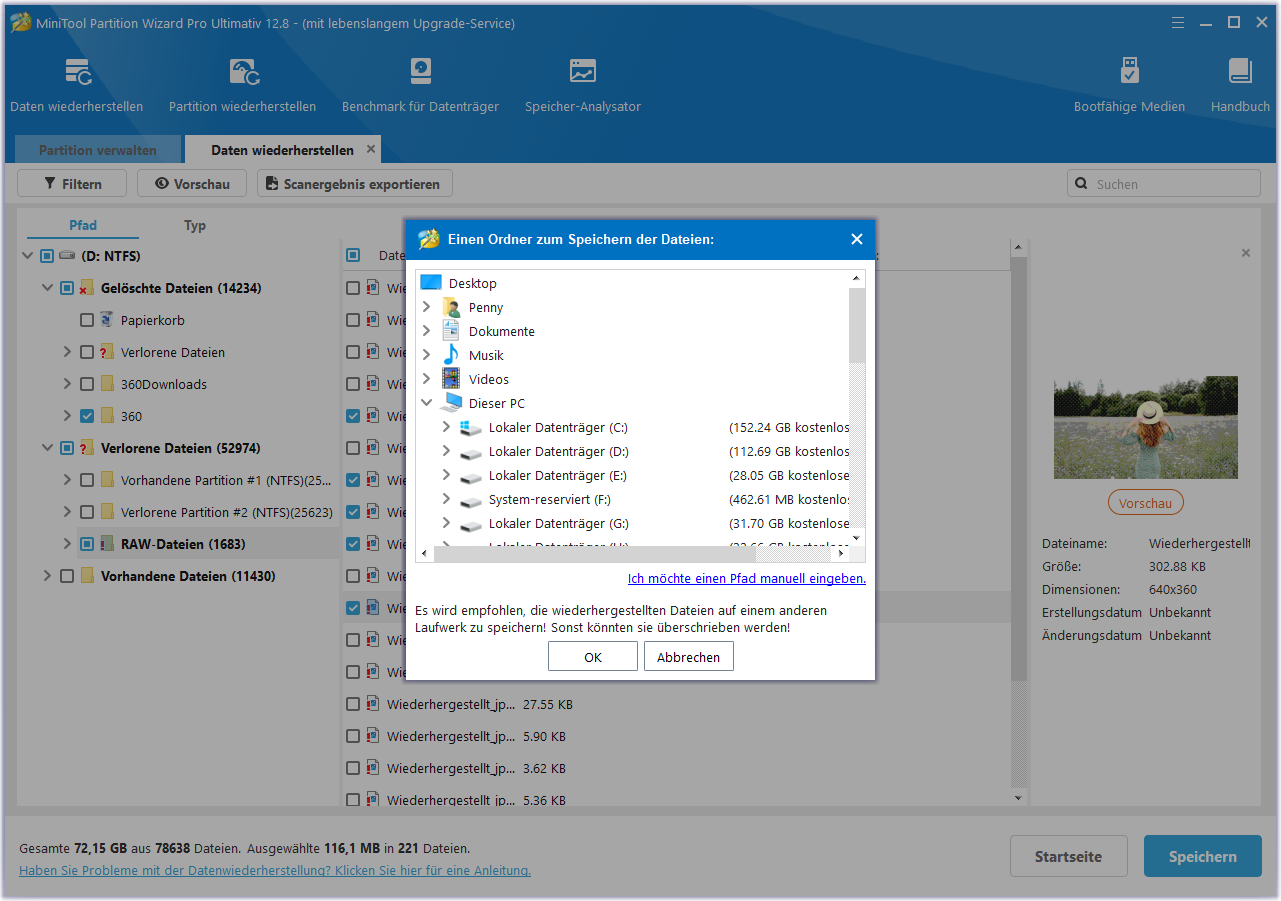Click the search magnifier icon
This screenshot has height=901, width=1281.
(1081, 184)
